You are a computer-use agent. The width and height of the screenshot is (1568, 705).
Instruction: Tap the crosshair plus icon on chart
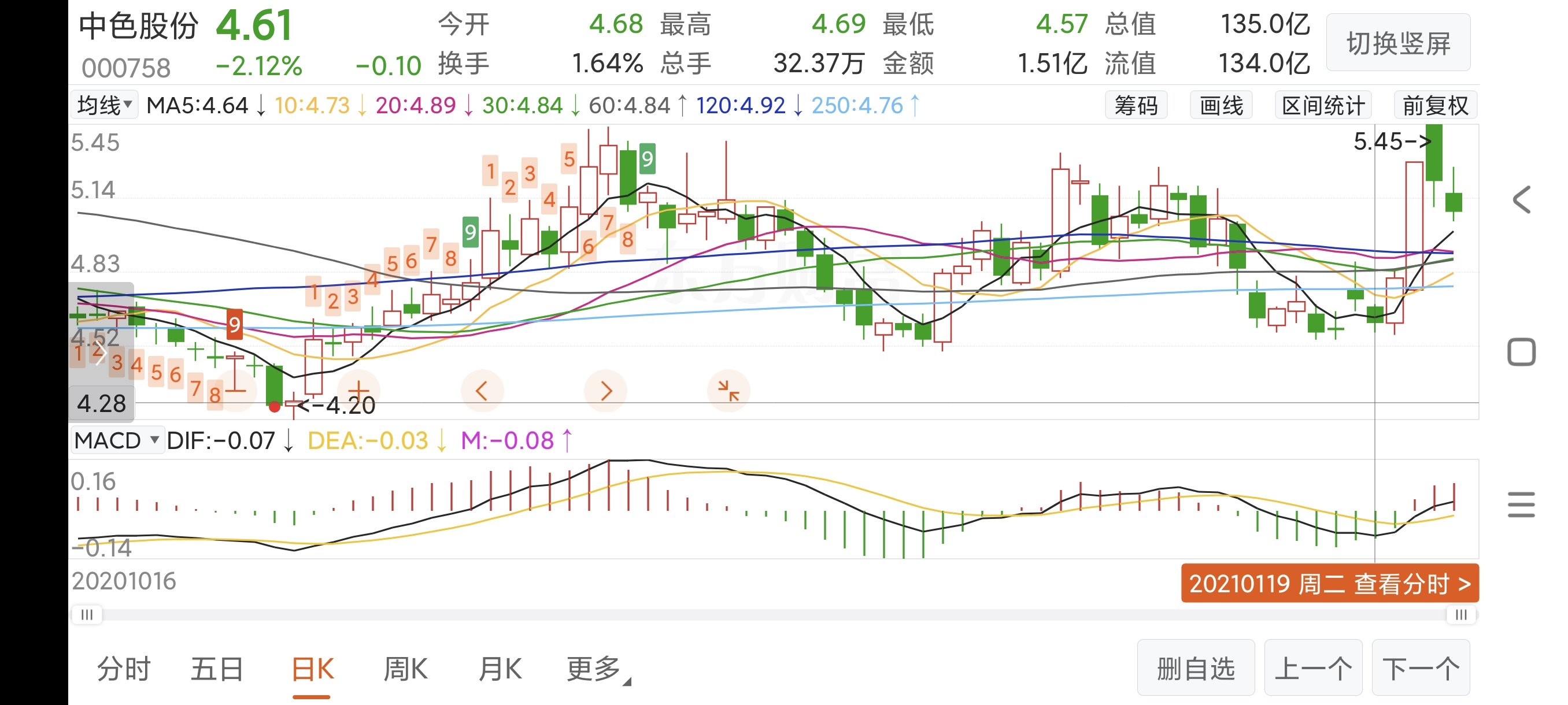pyautogui.click(x=358, y=391)
